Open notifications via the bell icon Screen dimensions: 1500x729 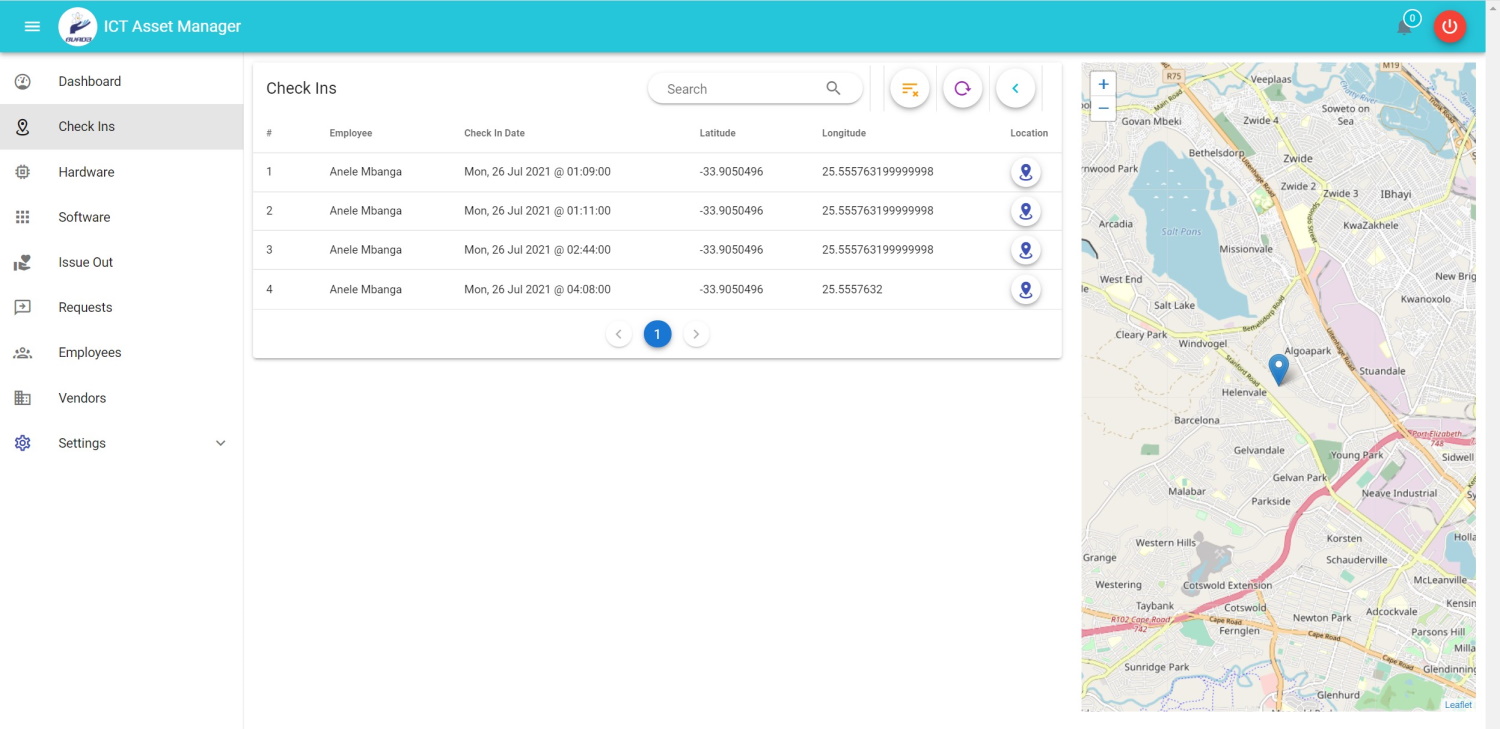point(1404,27)
